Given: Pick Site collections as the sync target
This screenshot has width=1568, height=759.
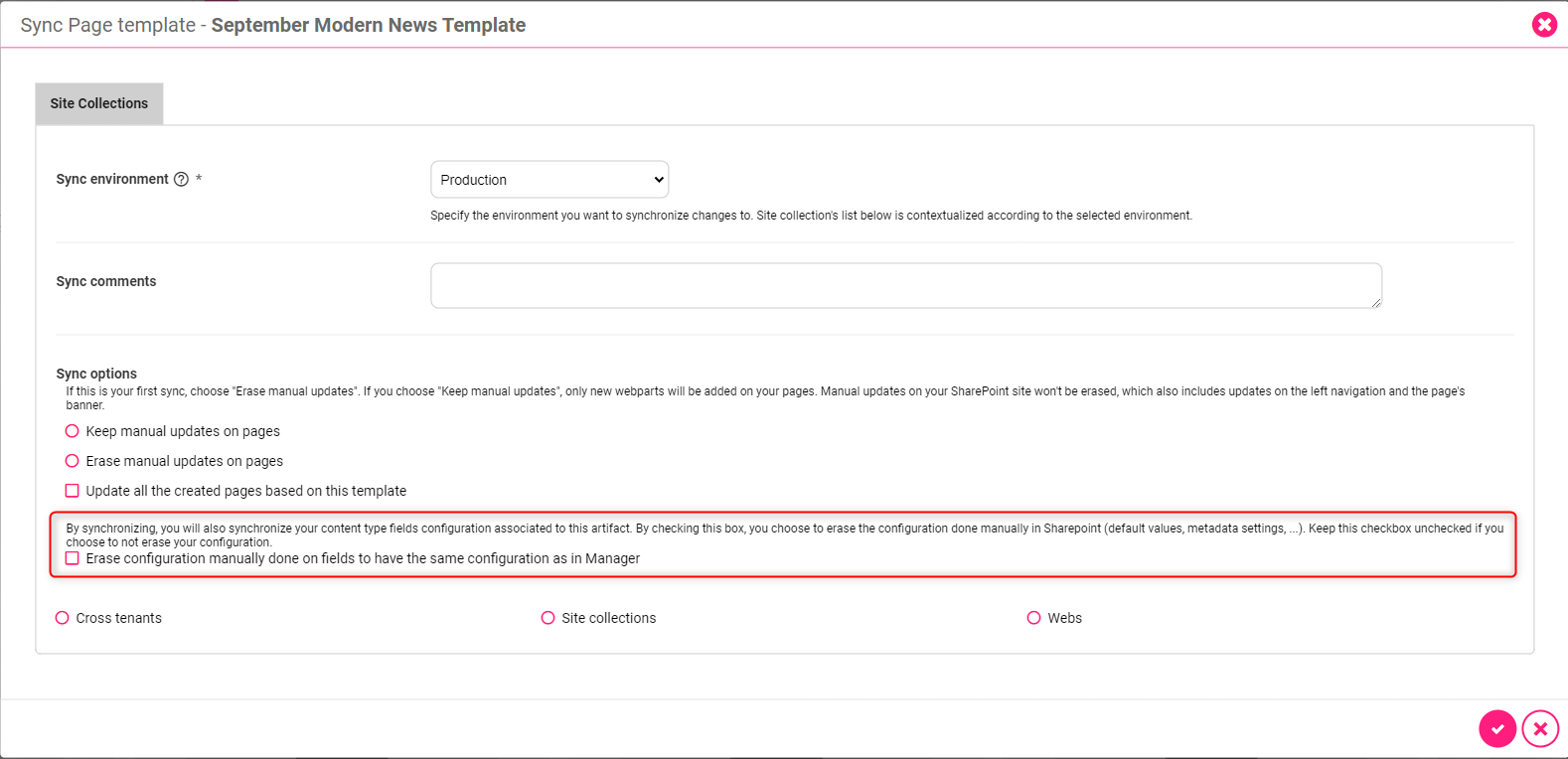Looking at the screenshot, I should point(548,617).
